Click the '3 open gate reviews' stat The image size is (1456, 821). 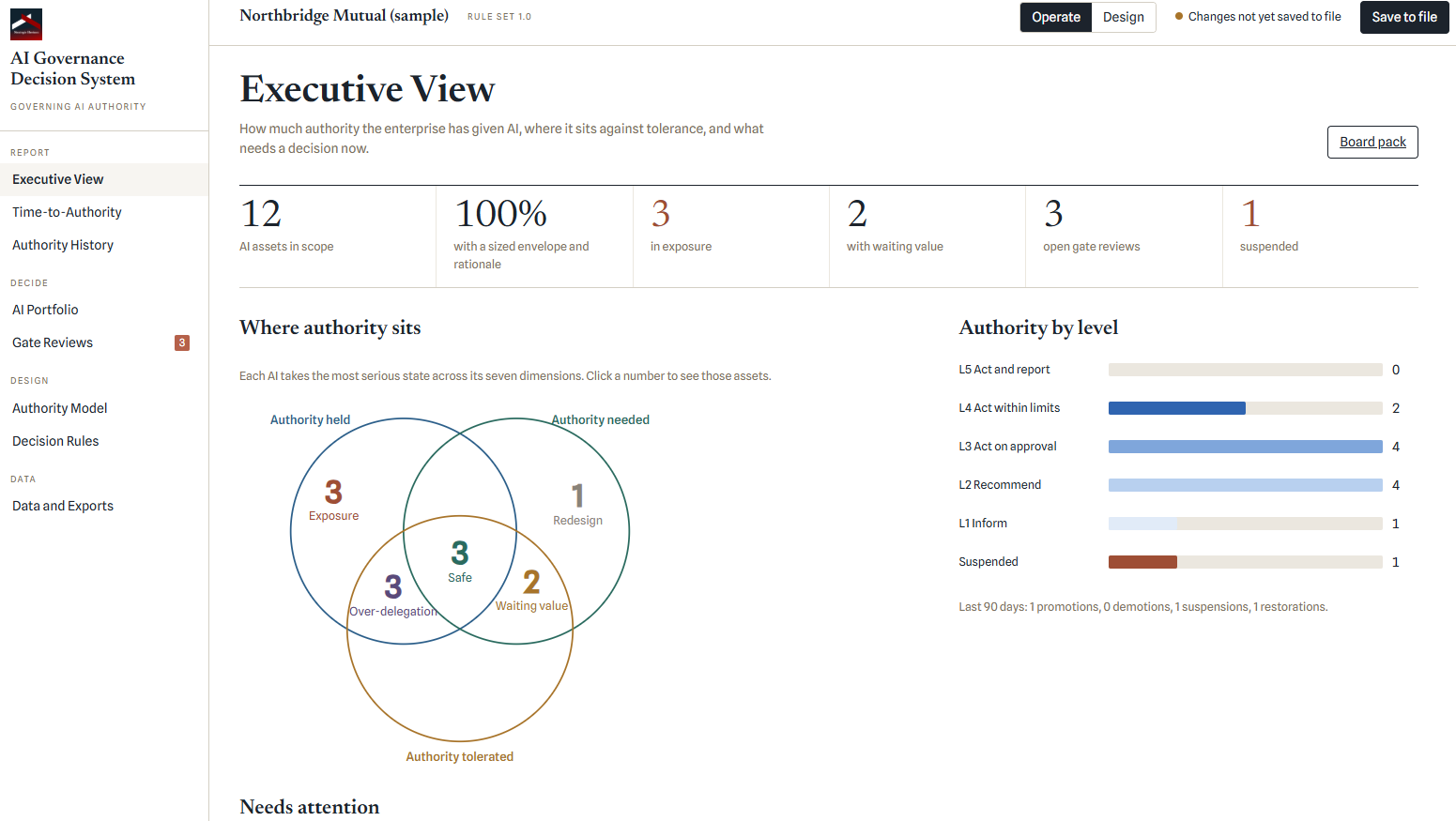pyautogui.click(x=1124, y=236)
